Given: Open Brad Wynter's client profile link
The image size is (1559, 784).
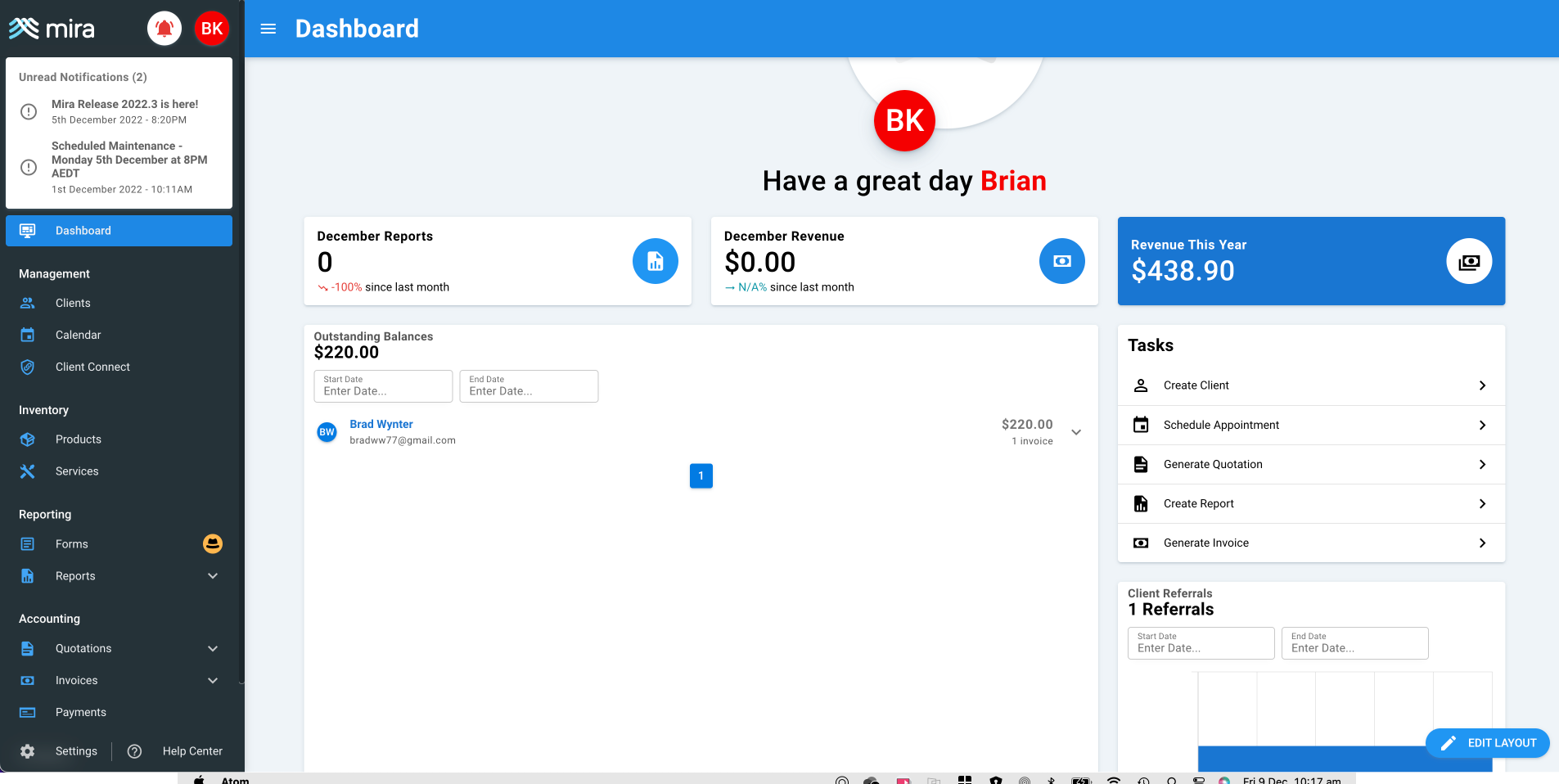Looking at the screenshot, I should point(381,424).
